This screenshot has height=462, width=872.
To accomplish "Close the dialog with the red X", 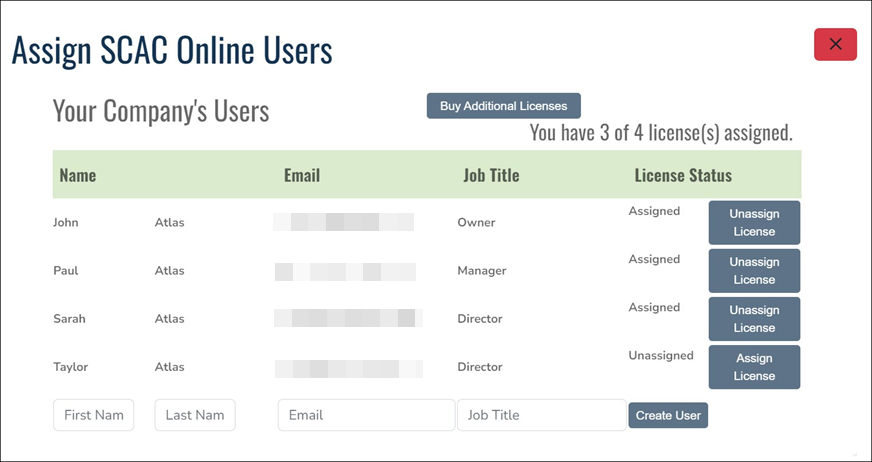I will pyautogui.click(x=835, y=44).
